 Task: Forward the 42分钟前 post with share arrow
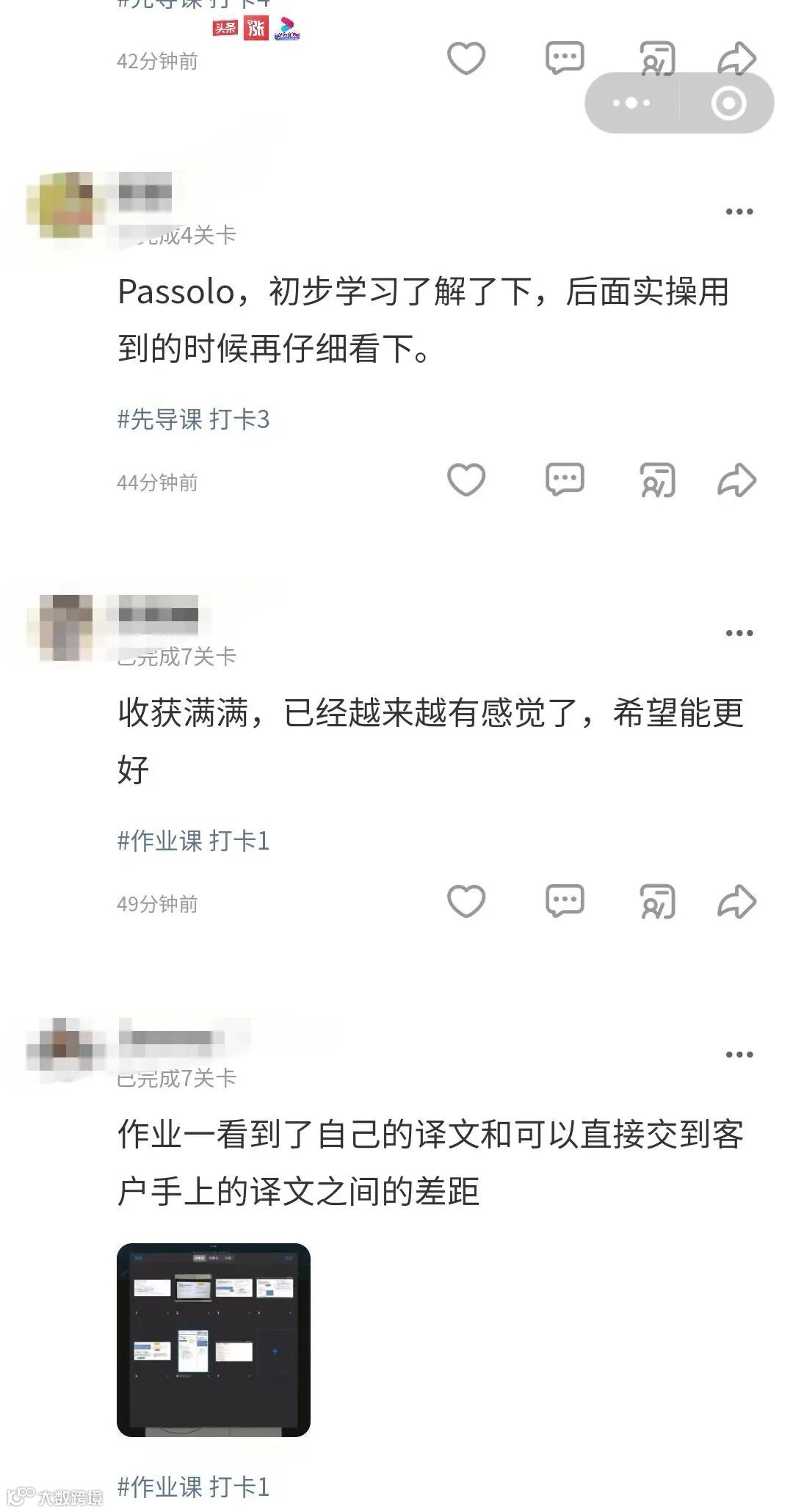(x=736, y=59)
